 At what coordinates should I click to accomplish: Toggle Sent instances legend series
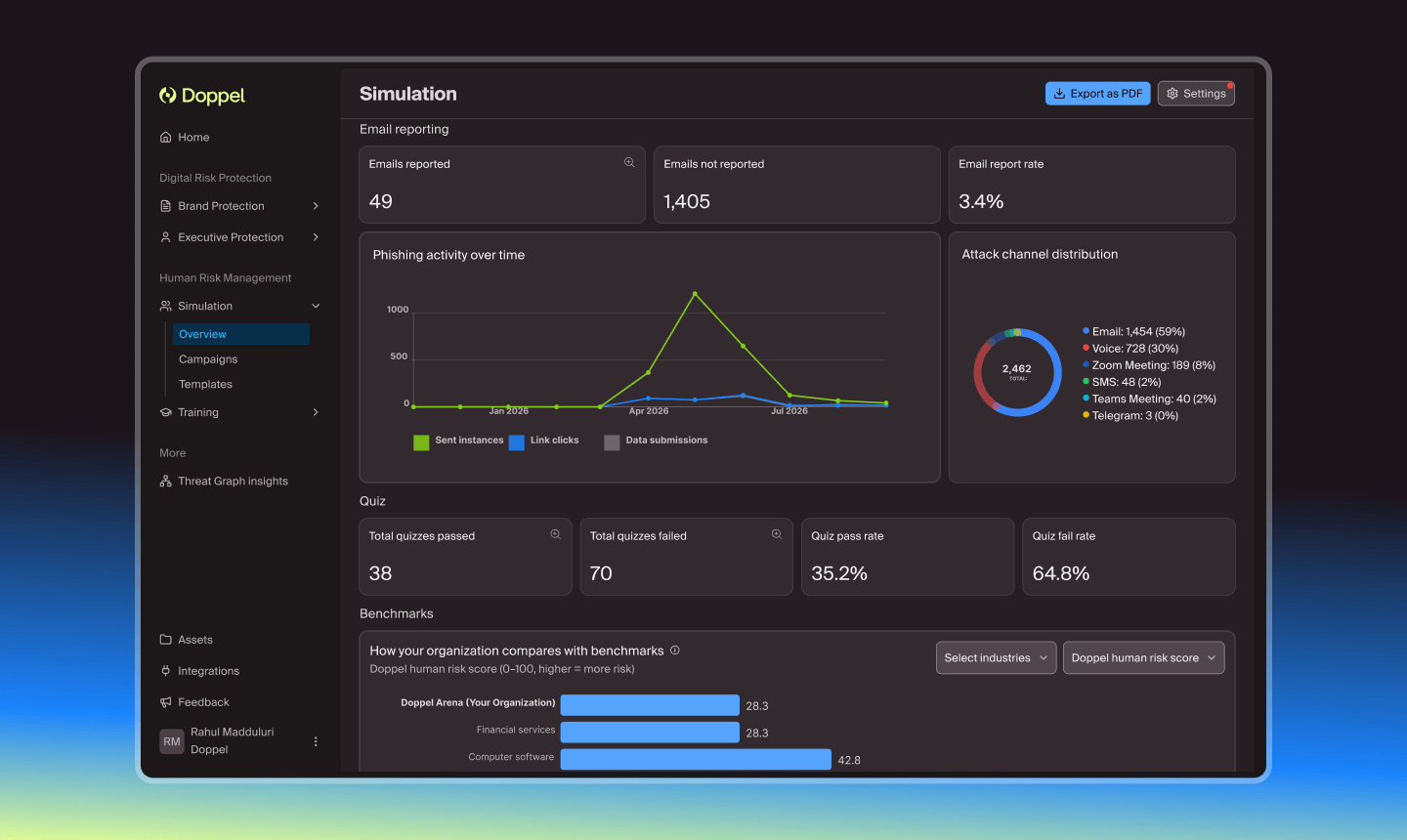[458, 441]
